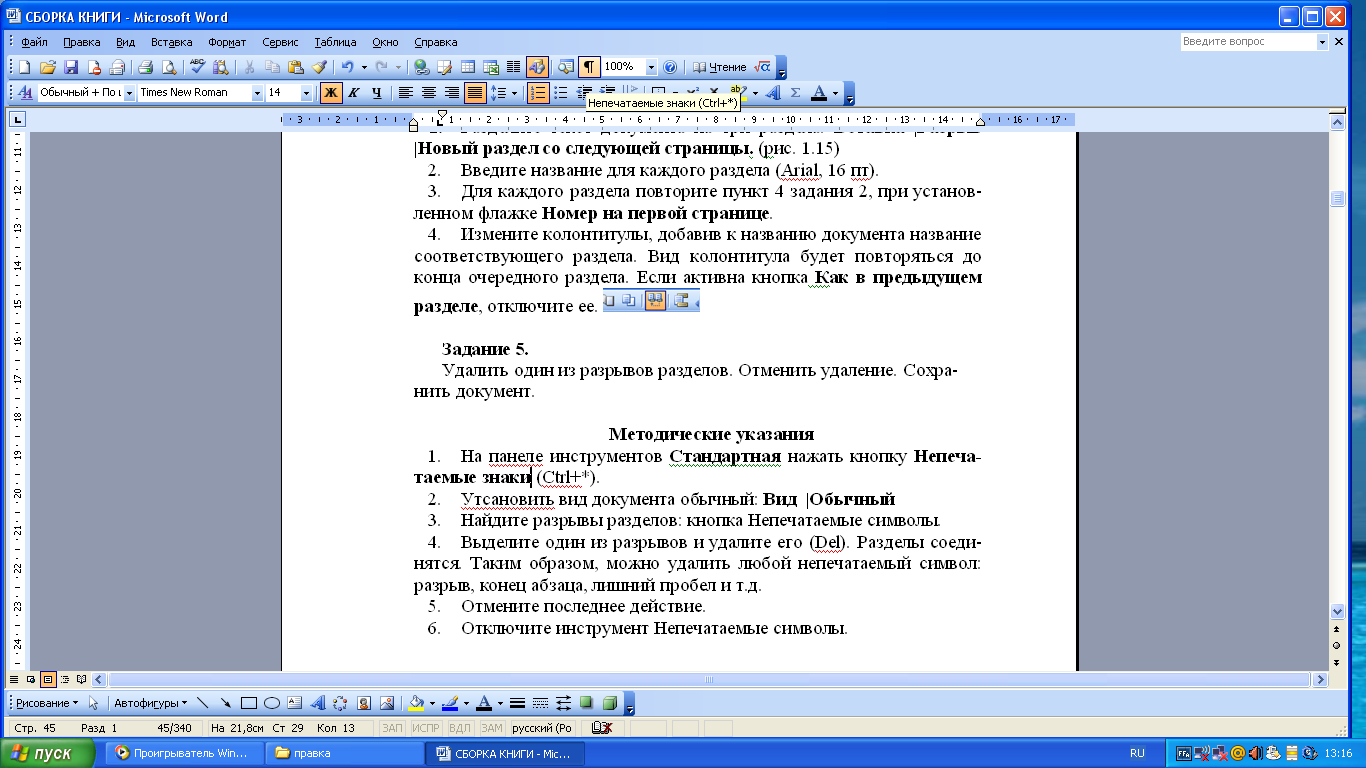The width and height of the screenshot is (1366, 768).
Task: Click the vertical scrollbar down arrow
Action: point(1338,610)
